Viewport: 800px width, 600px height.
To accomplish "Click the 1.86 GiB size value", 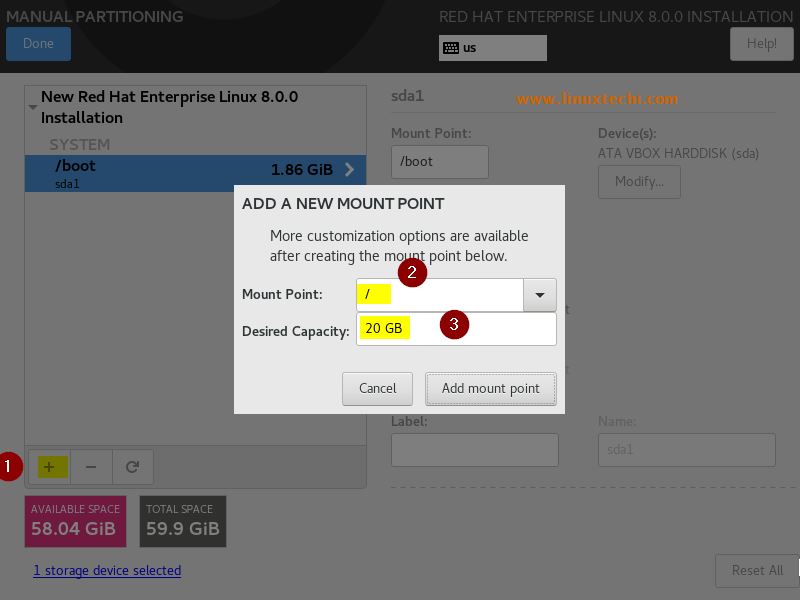I will [302, 169].
